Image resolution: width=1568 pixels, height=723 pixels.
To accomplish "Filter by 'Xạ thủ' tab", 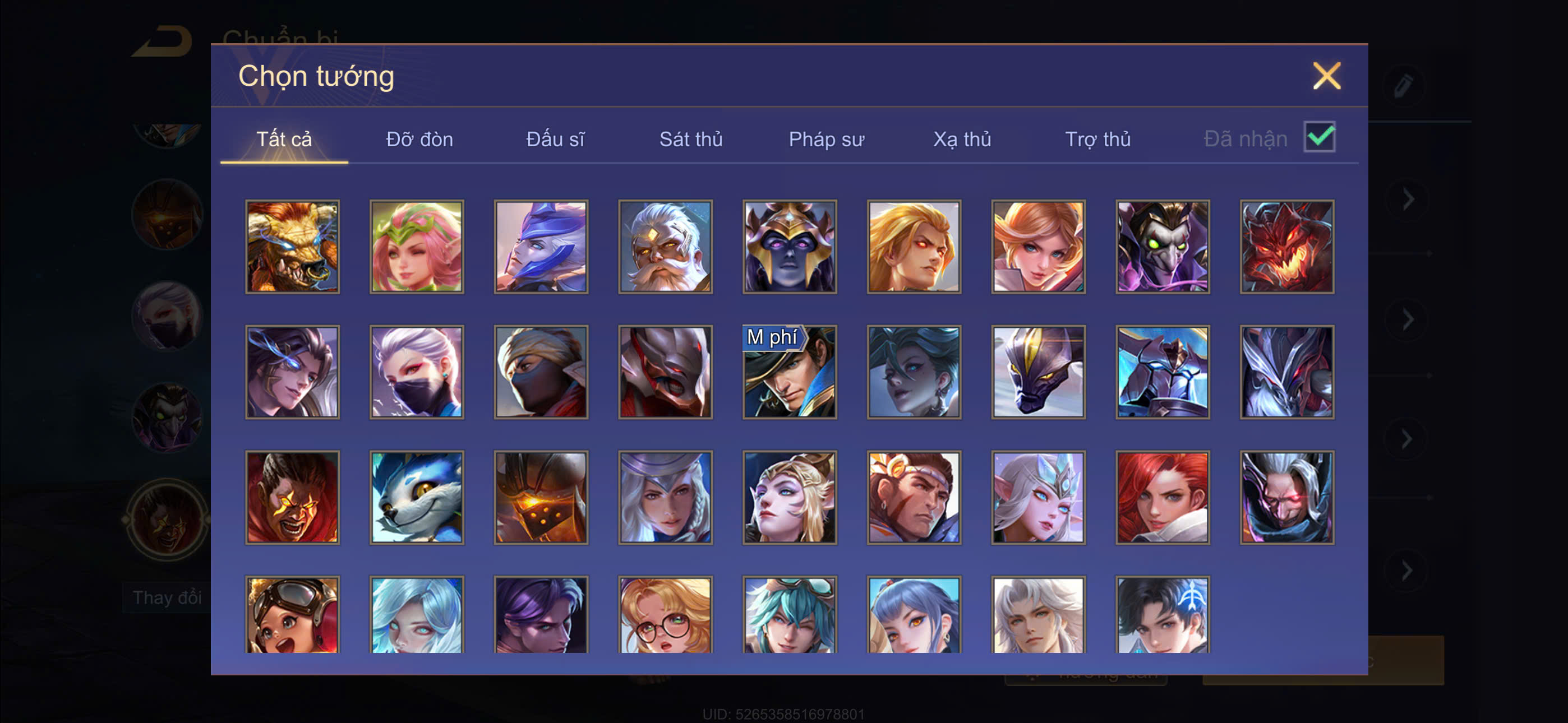I will [x=962, y=139].
